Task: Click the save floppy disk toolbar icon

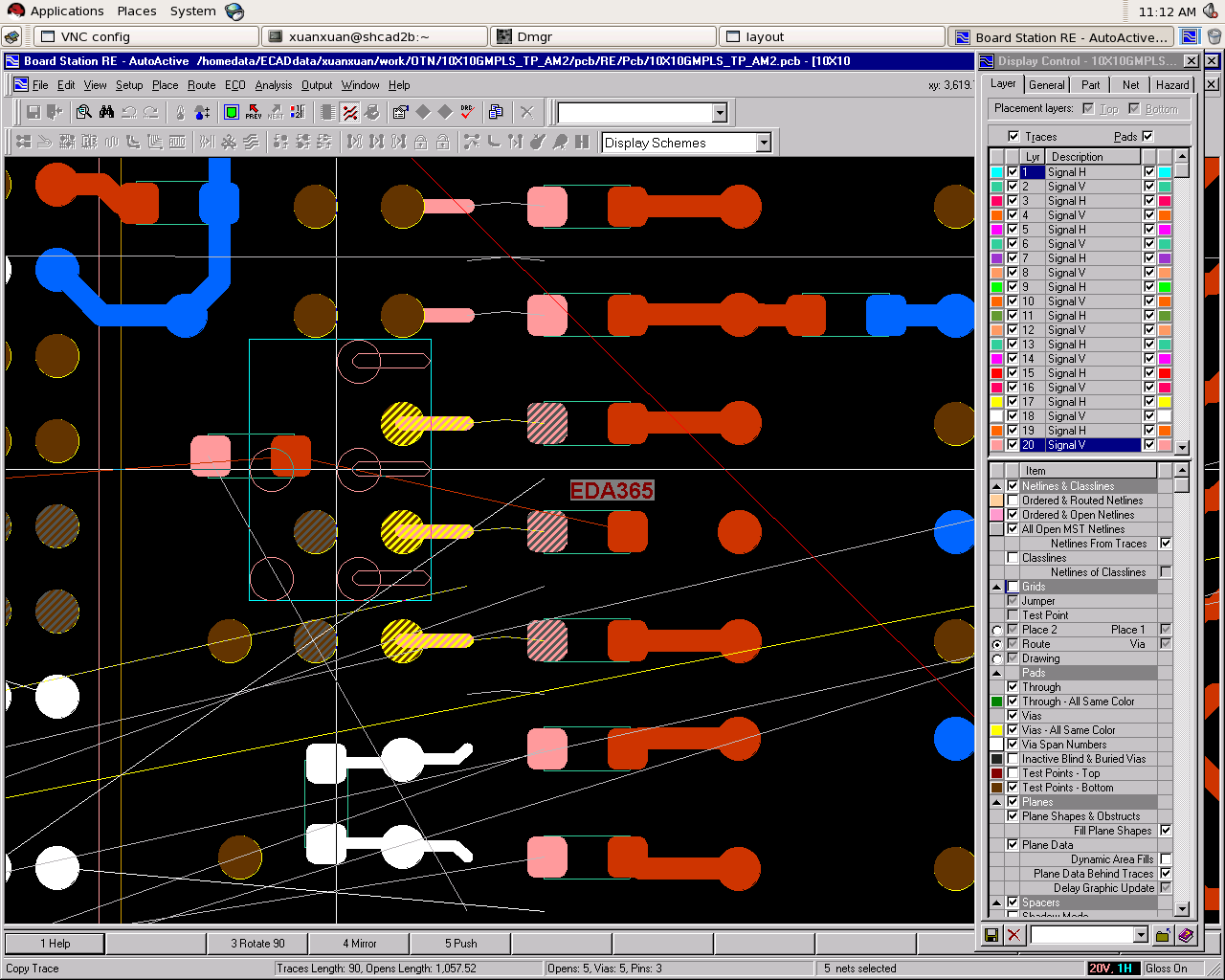Action: tap(33, 112)
